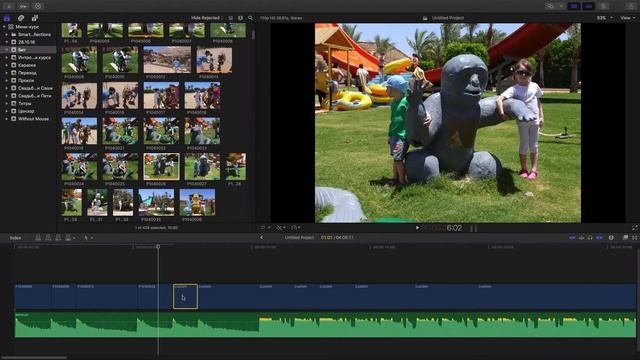The width and height of the screenshot is (640, 360).
Task: Show or hide the timeline panel
Action: click(589, 6)
